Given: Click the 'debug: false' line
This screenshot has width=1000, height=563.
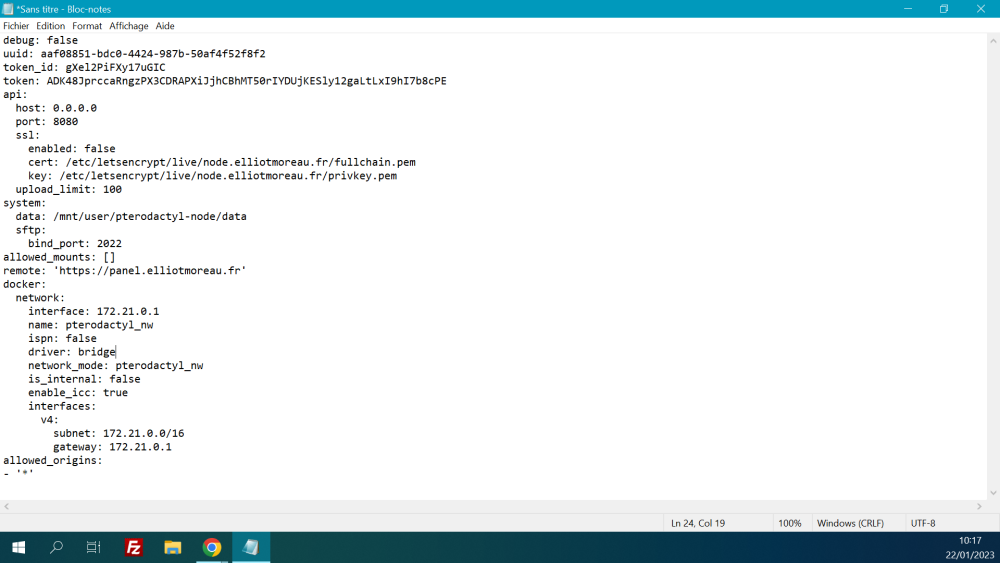Looking at the screenshot, I should [x=40, y=40].
